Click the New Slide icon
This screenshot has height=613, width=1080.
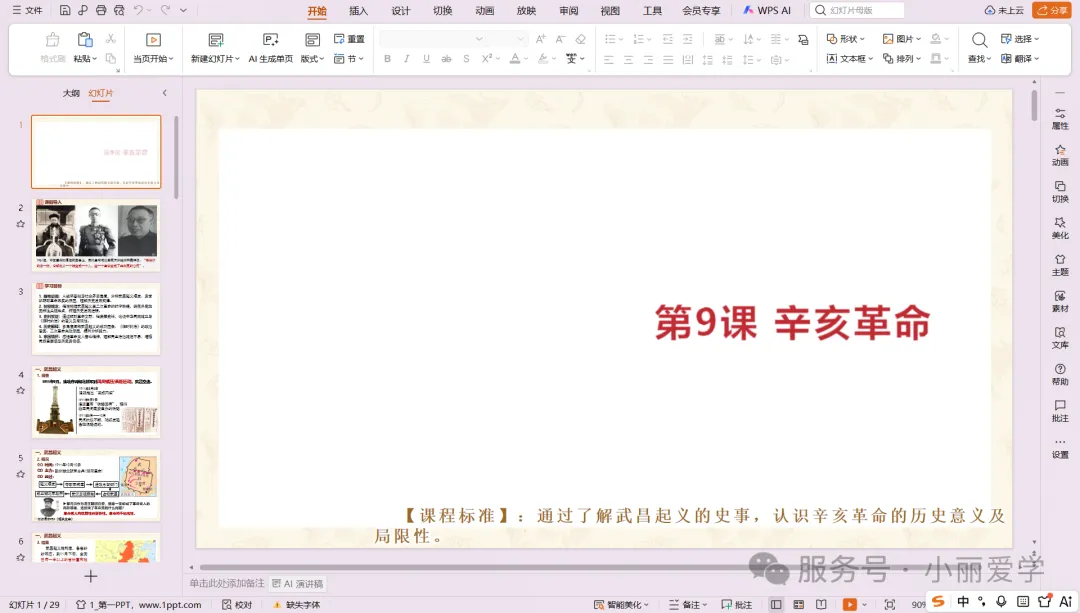click(216, 40)
